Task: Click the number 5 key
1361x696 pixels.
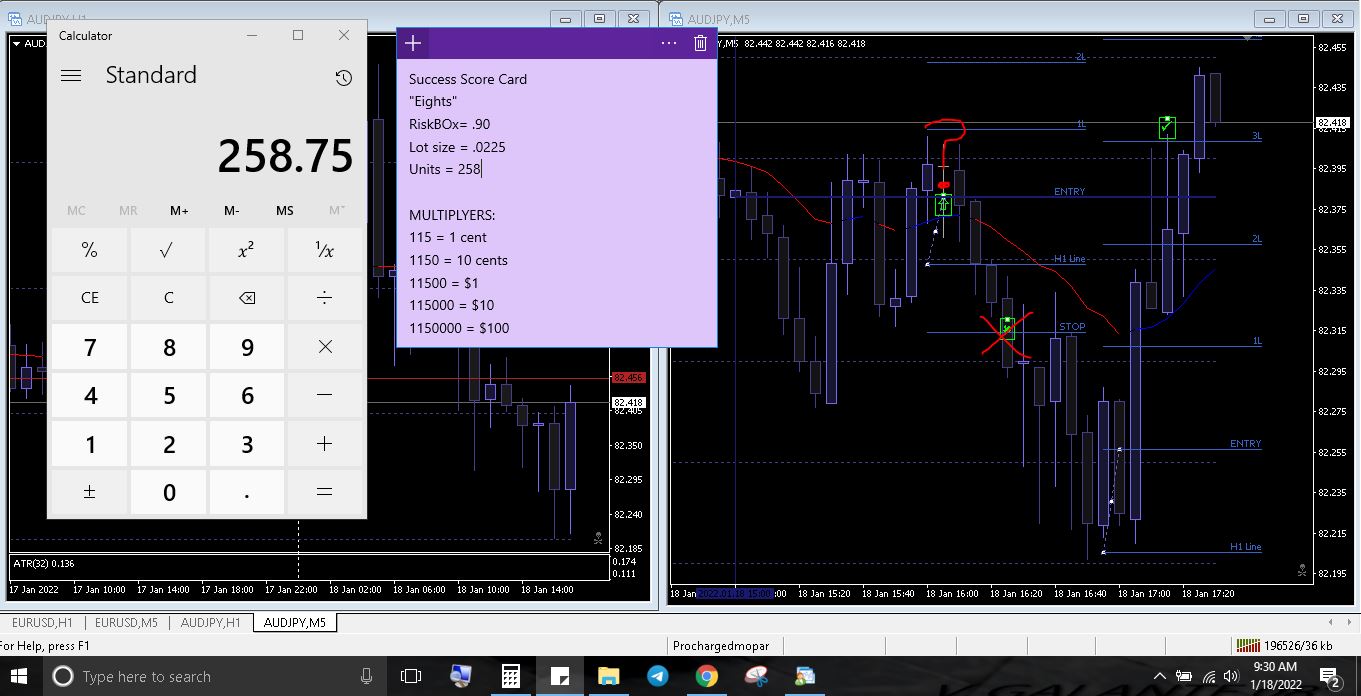Action: tap(167, 395)
